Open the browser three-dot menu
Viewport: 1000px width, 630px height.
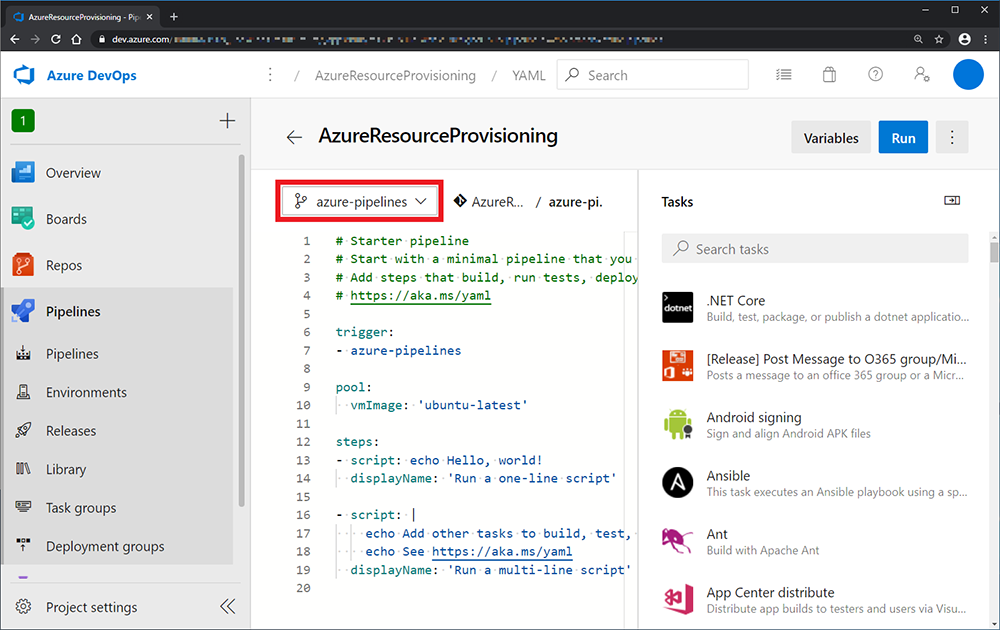tap(986, 39)
